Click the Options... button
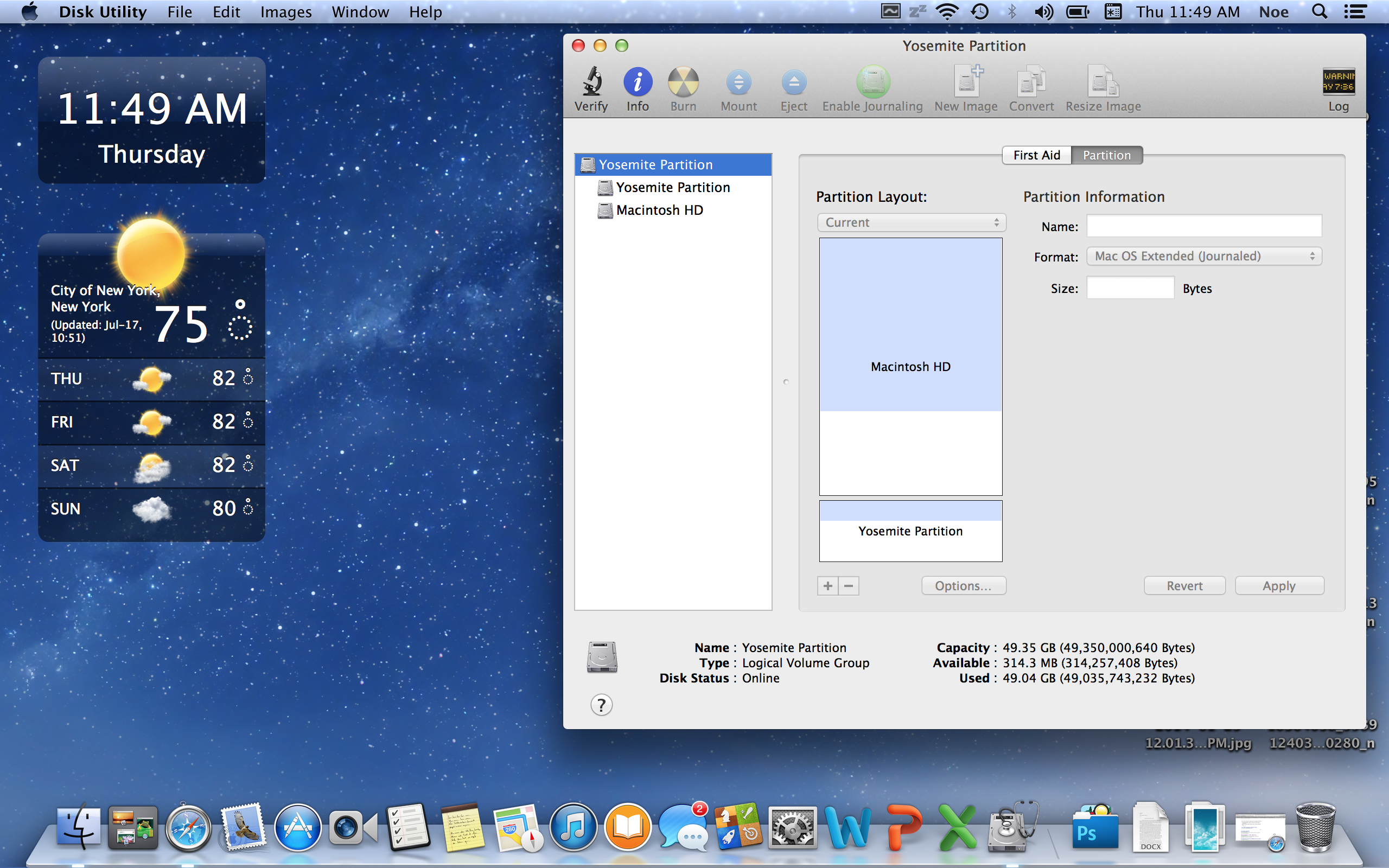This screenshot has width=1389, height=868. [x=963, y=585]
